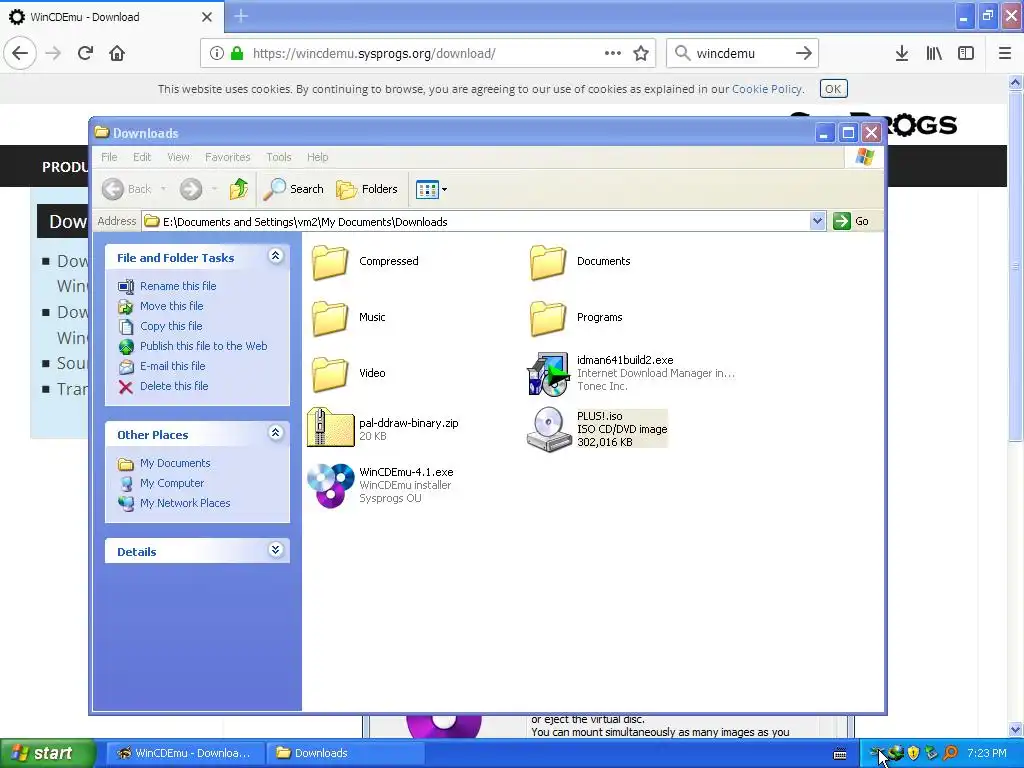Screen dimensions: 1024x768
Task: Open the Help menu in Explorer
Action: tap(317, 157)
